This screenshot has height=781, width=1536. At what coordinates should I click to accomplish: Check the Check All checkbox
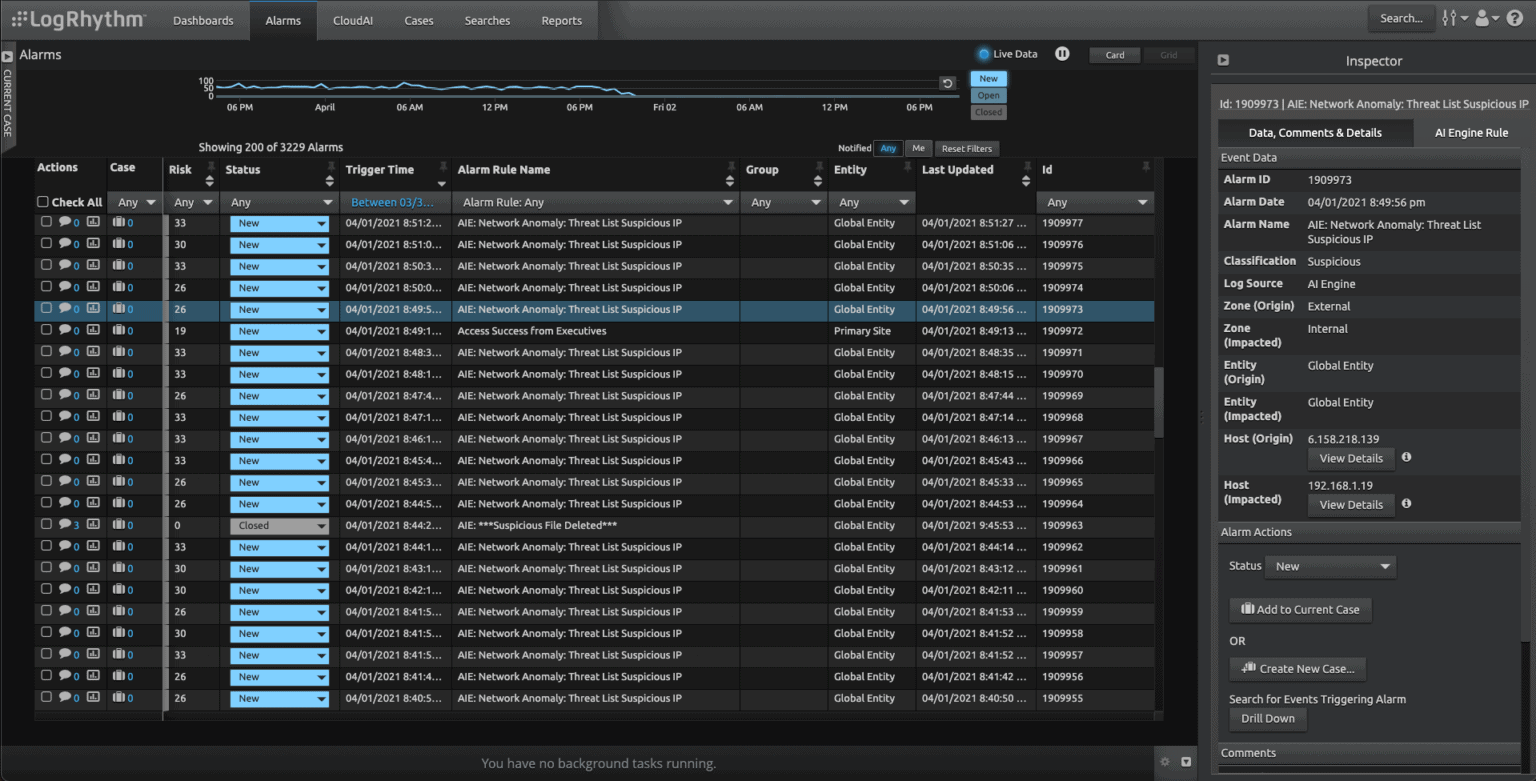point(44,201)
